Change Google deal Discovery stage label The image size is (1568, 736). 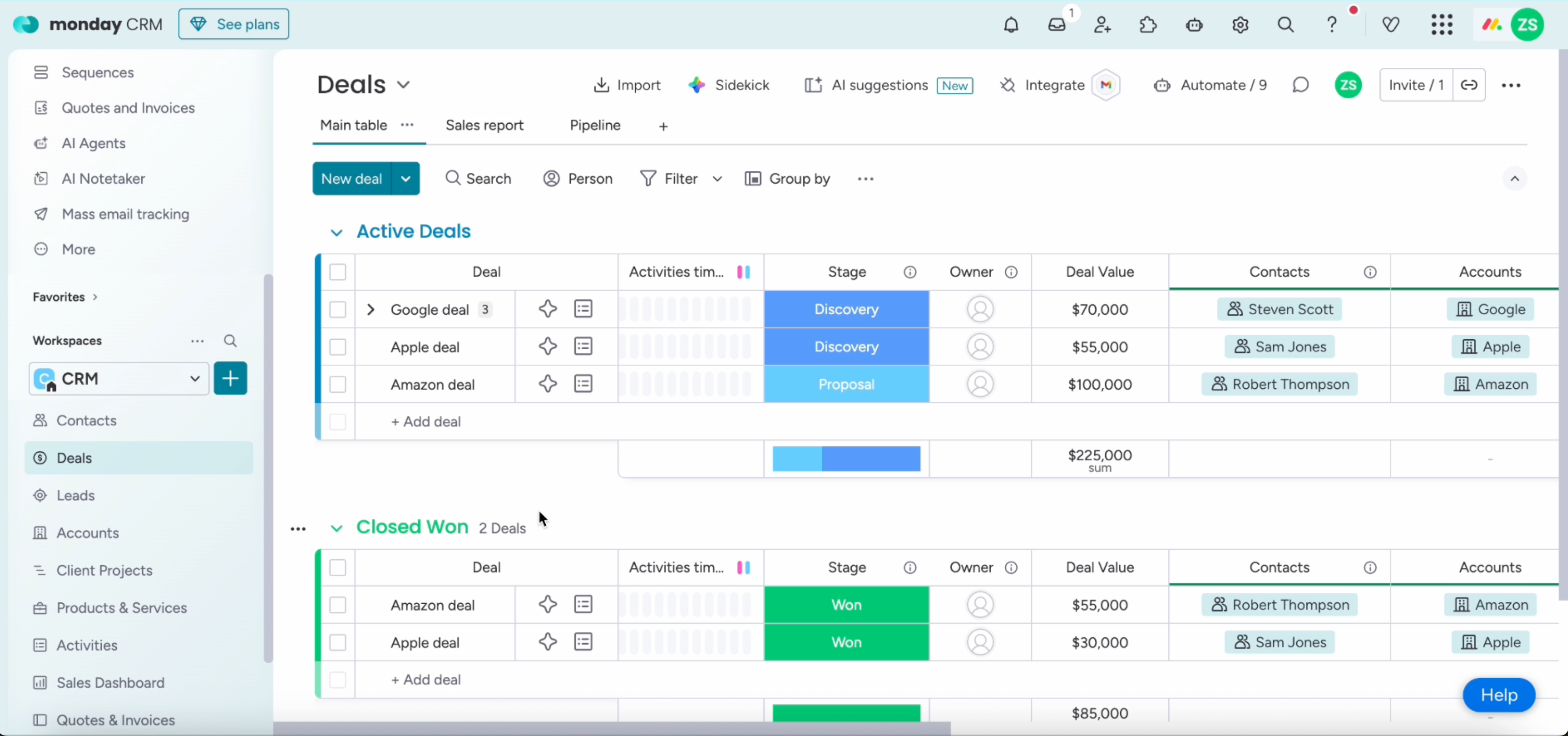pyautogui.click(x=846, y=309)
